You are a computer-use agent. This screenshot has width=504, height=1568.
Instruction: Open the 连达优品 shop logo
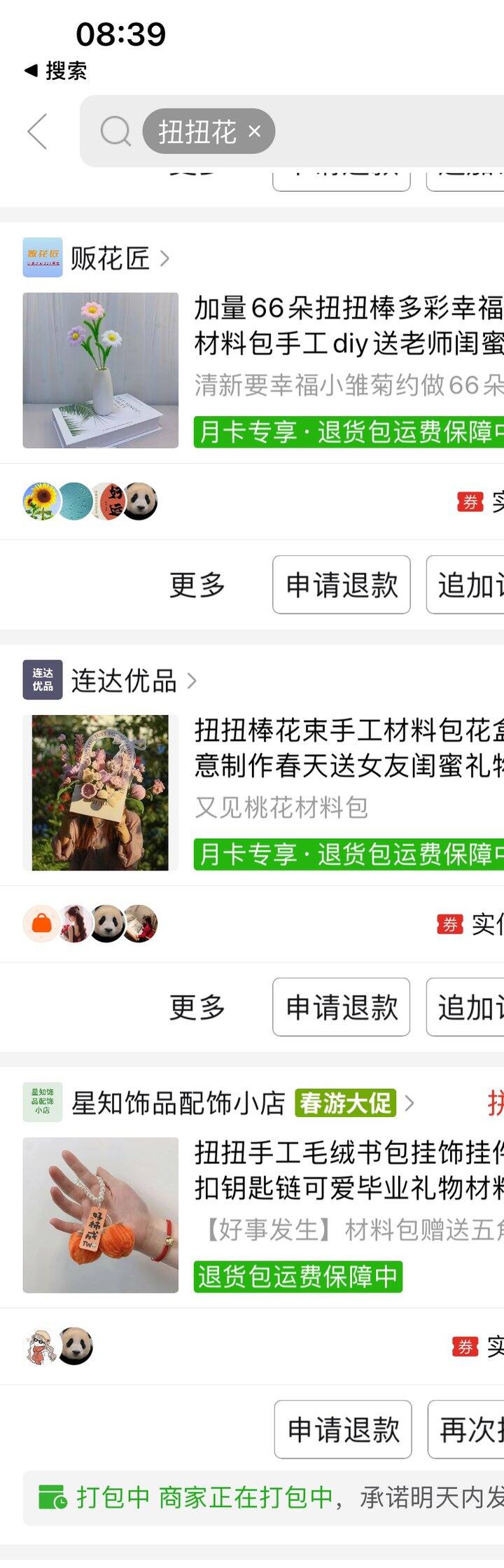(x=42, y=680)
